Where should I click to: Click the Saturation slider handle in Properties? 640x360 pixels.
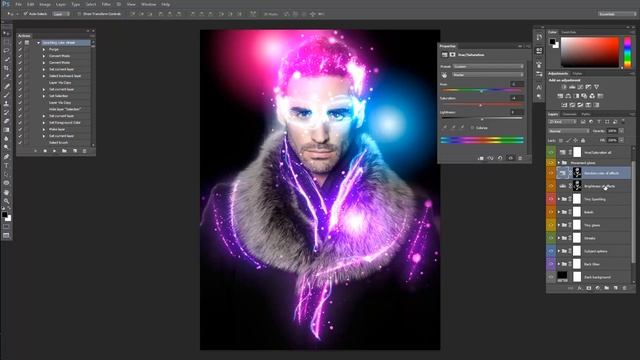point(481,105)
